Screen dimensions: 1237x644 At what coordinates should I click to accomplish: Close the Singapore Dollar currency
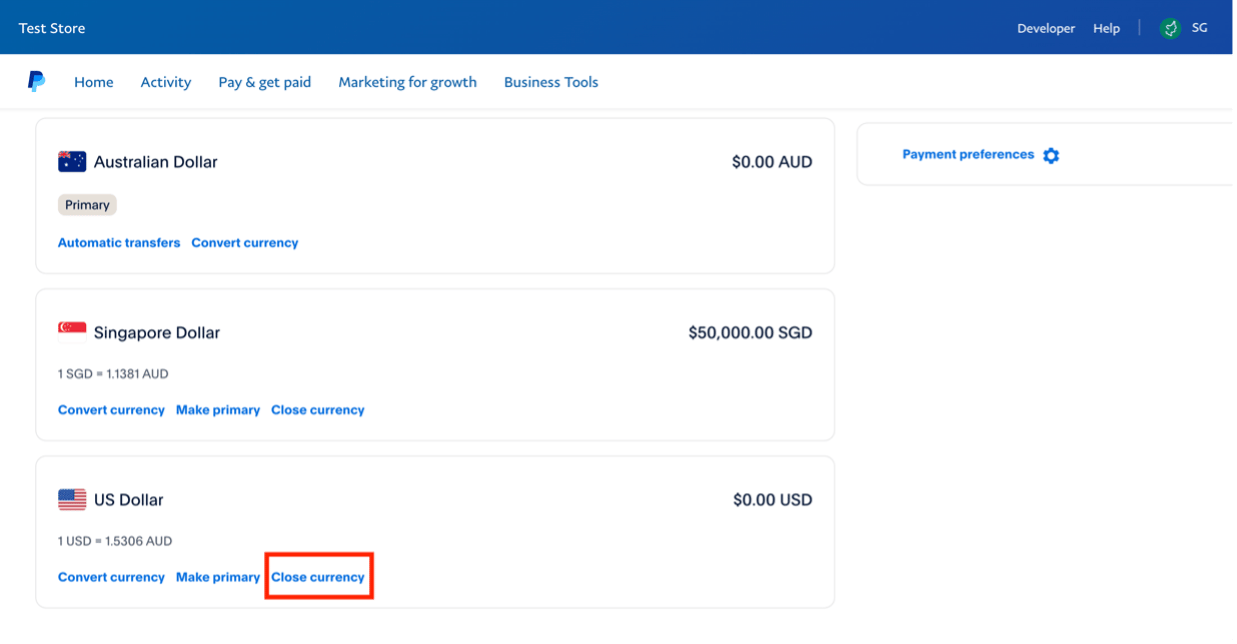tap(318, 410)
